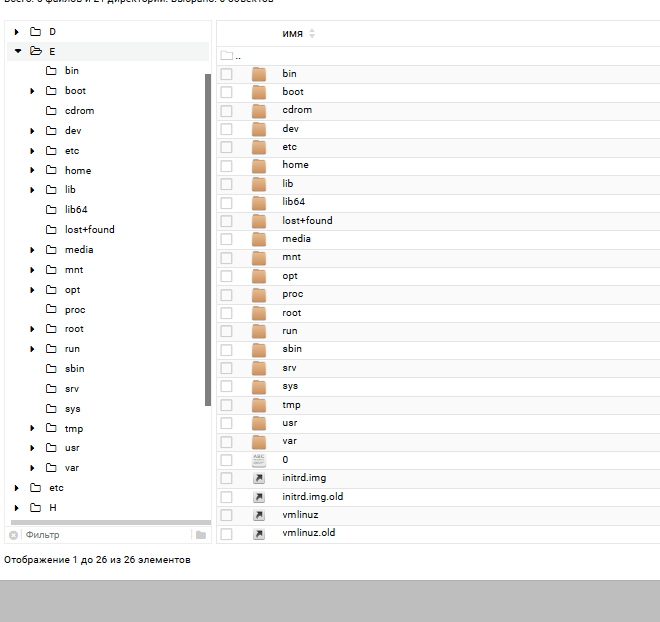The image size is (660, 622).
Task: Expand the media folder in the tree
Action: (x=33, y=250)
